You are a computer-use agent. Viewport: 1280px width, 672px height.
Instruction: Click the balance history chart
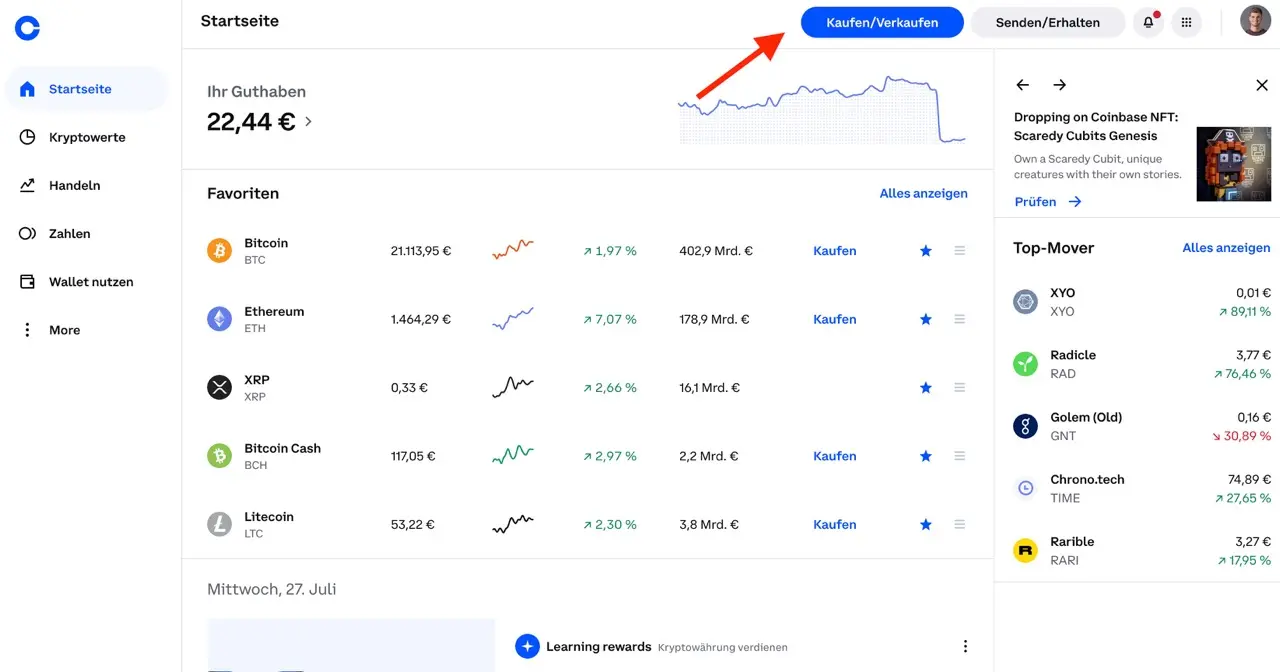pos(822,109)
